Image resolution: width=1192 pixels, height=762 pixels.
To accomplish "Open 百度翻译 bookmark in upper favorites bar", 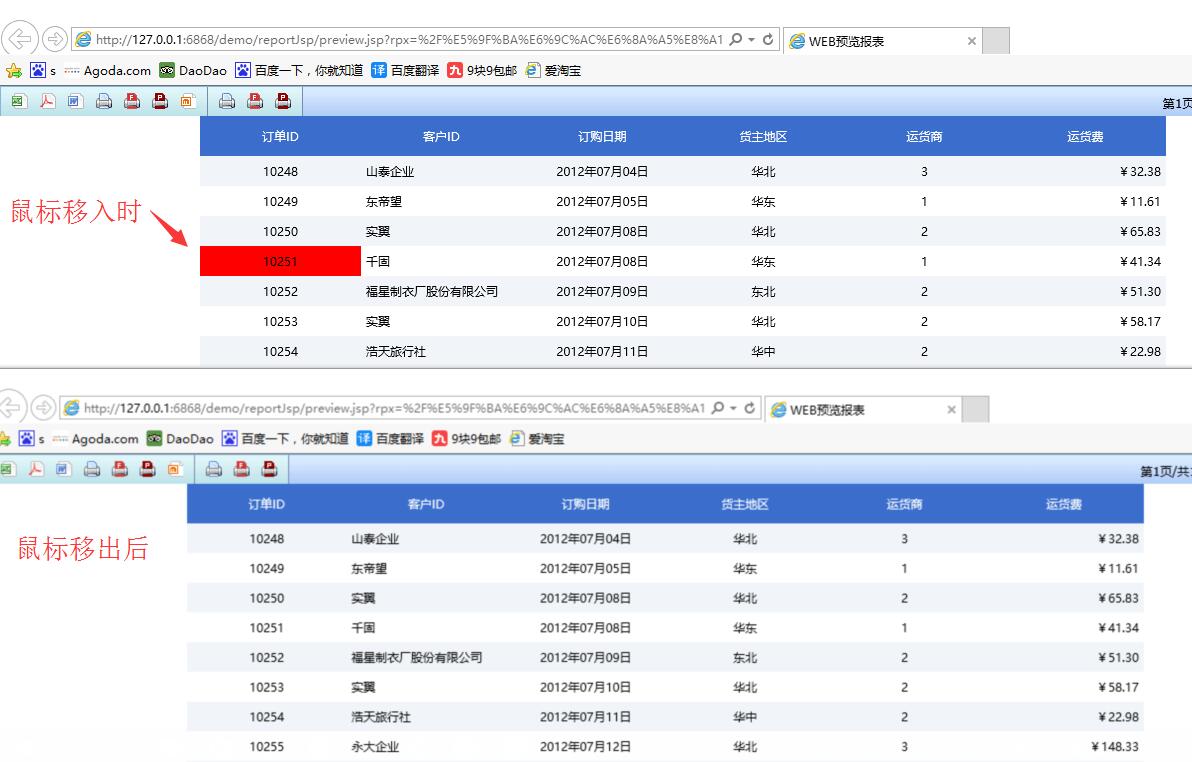I will (405, 70).
